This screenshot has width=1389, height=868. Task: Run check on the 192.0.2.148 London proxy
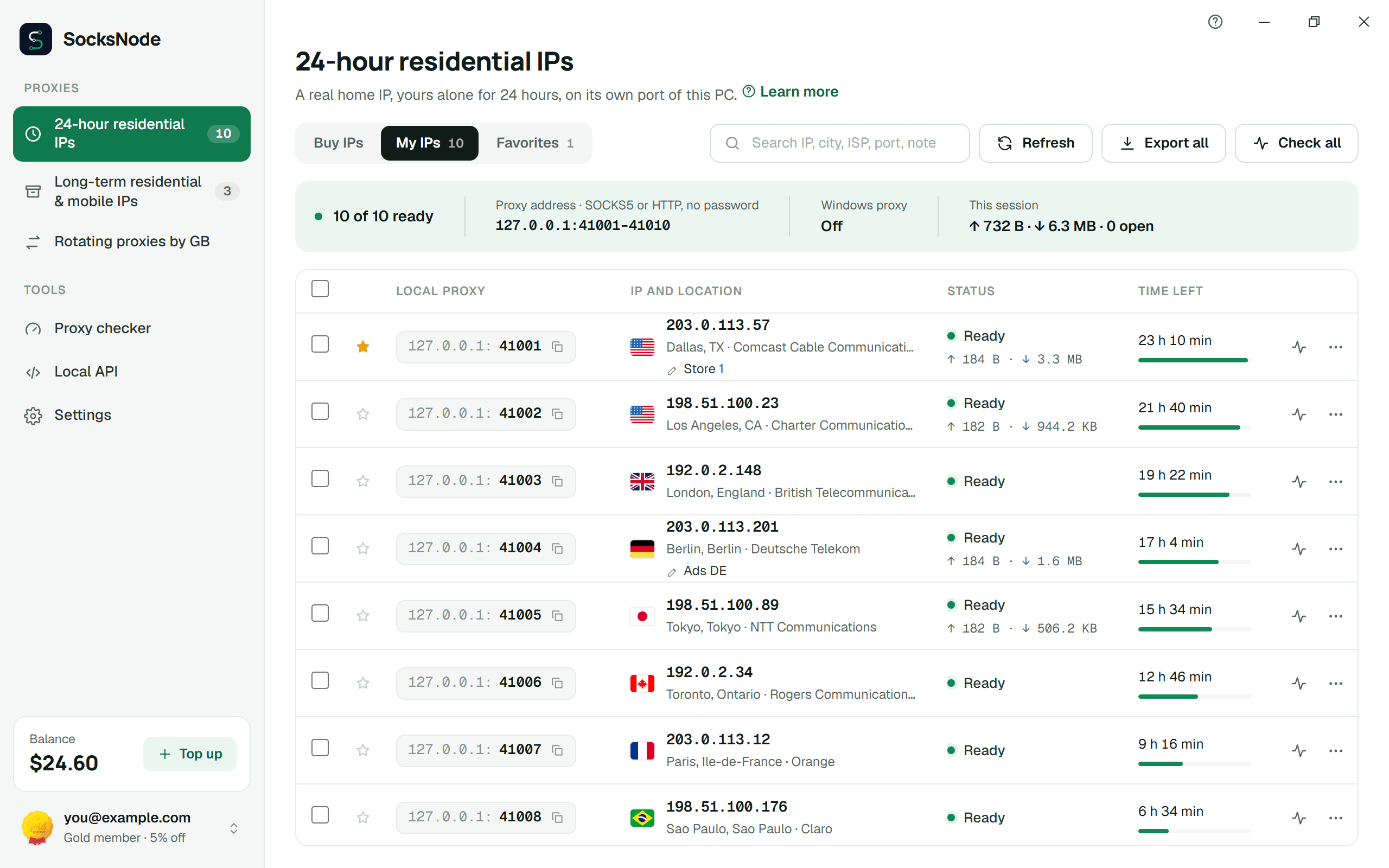pos(1299,481)
